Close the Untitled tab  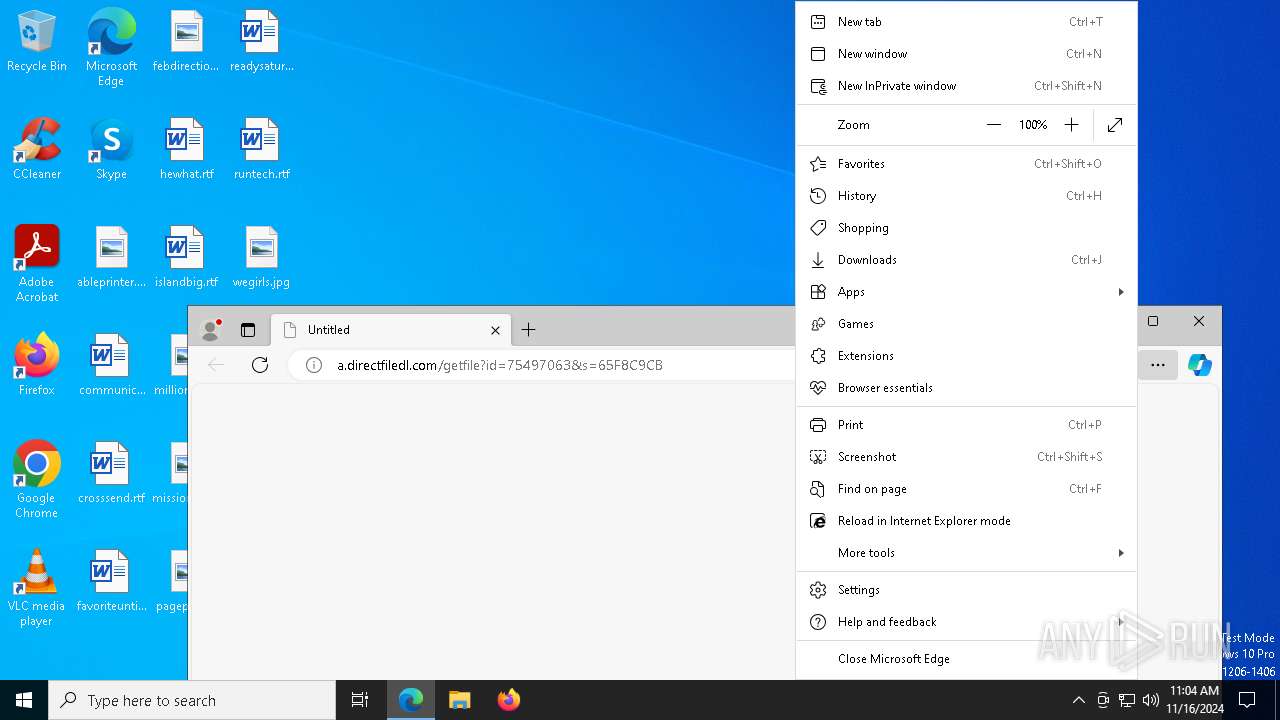pos(495,329)
